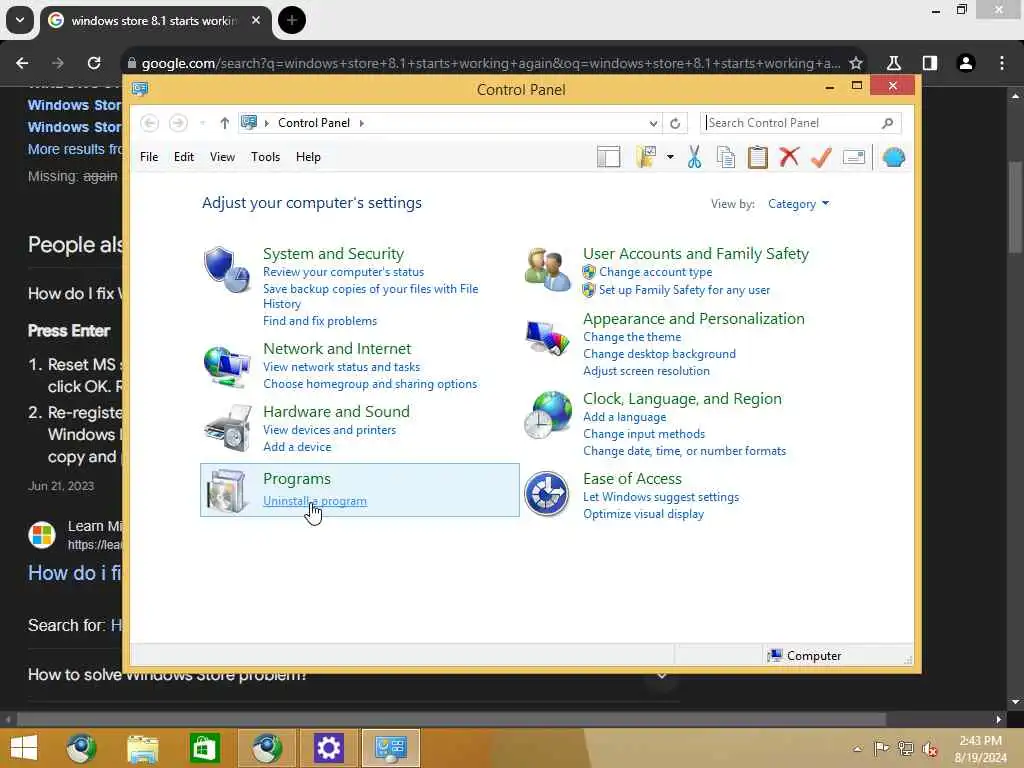Open the Edit menu
1024x768 pixels.
[184, 157]
